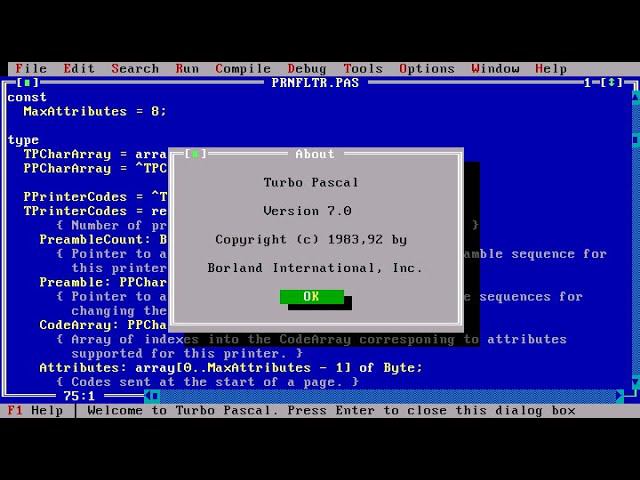Click 'Codes sent at the start of a page' comment

(x=207, y=382)
